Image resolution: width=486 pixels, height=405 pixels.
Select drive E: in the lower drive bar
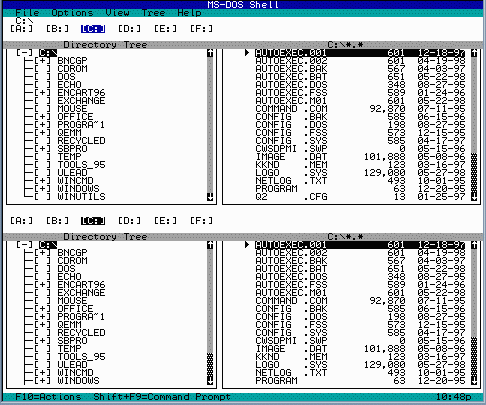pyautogui.click(x=166, y=221)
